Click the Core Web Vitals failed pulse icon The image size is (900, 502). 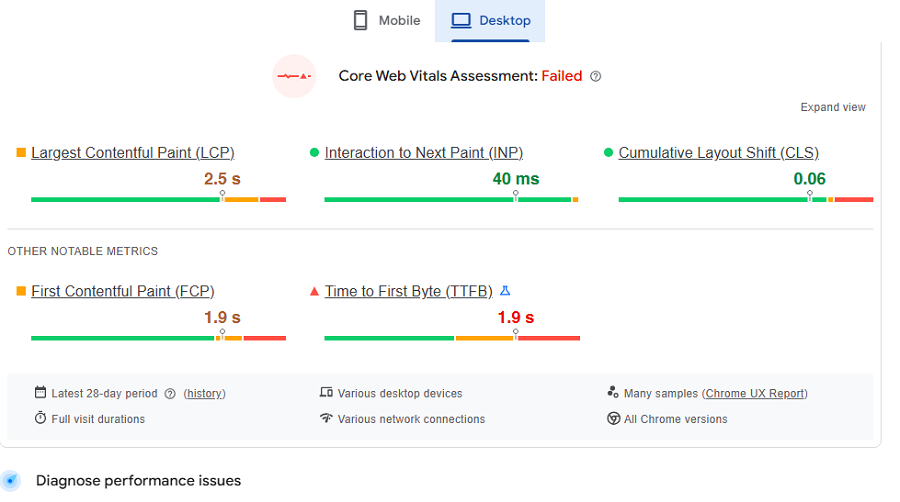coord(294,76)
